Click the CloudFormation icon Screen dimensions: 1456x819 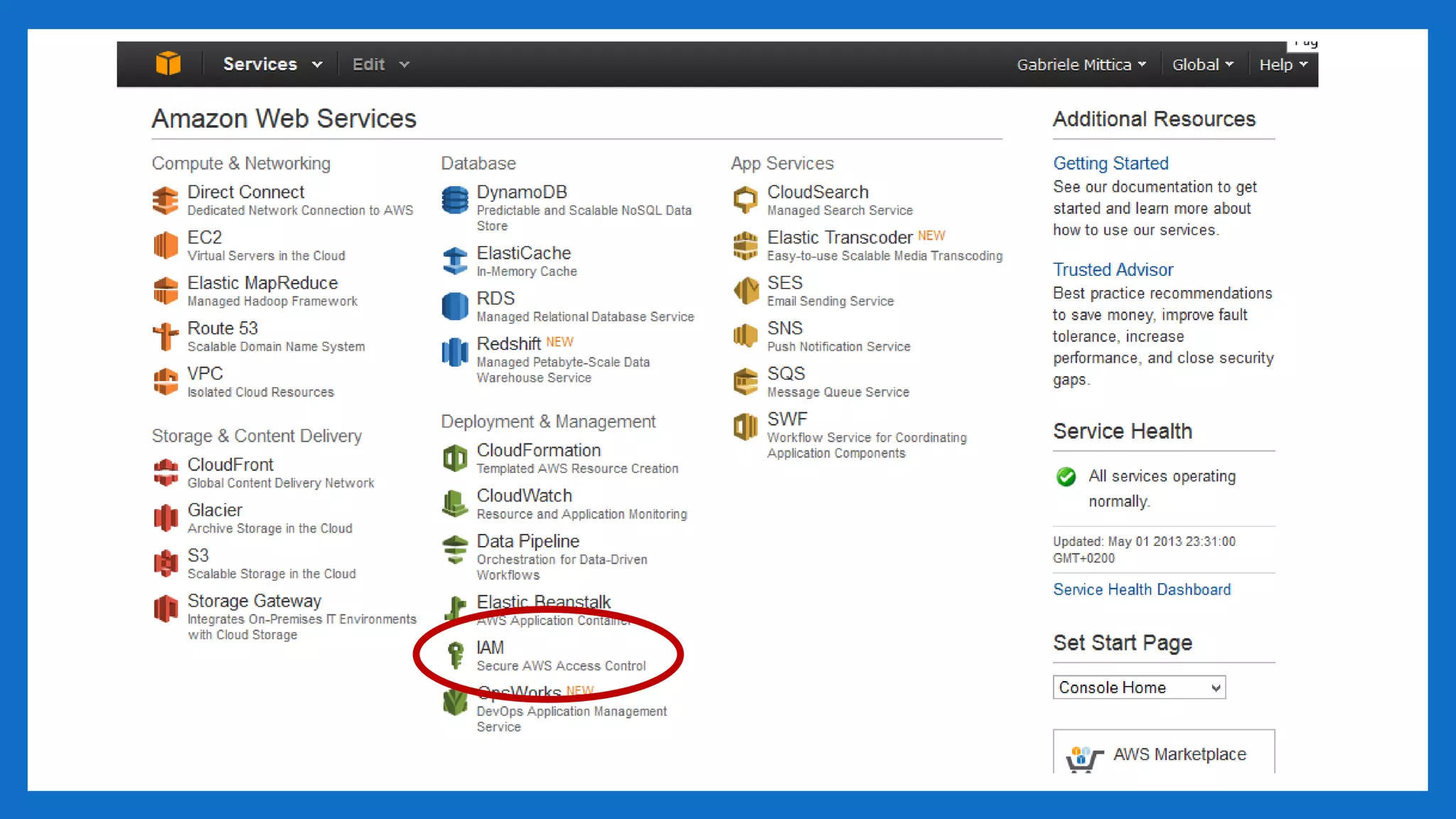(455, 459)
